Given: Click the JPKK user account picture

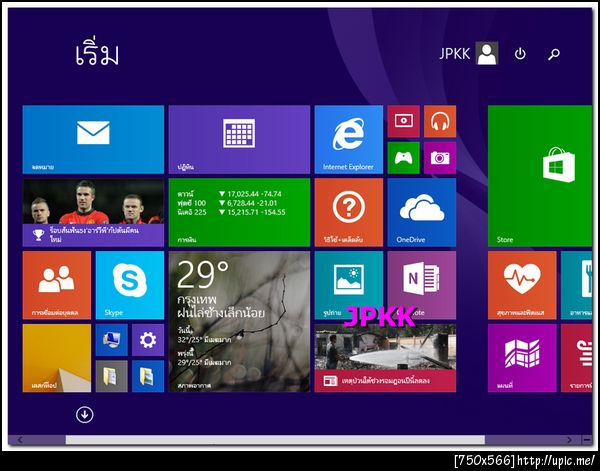Looking at the screenshot, I should pyautogui.click(x=487, y=53).
